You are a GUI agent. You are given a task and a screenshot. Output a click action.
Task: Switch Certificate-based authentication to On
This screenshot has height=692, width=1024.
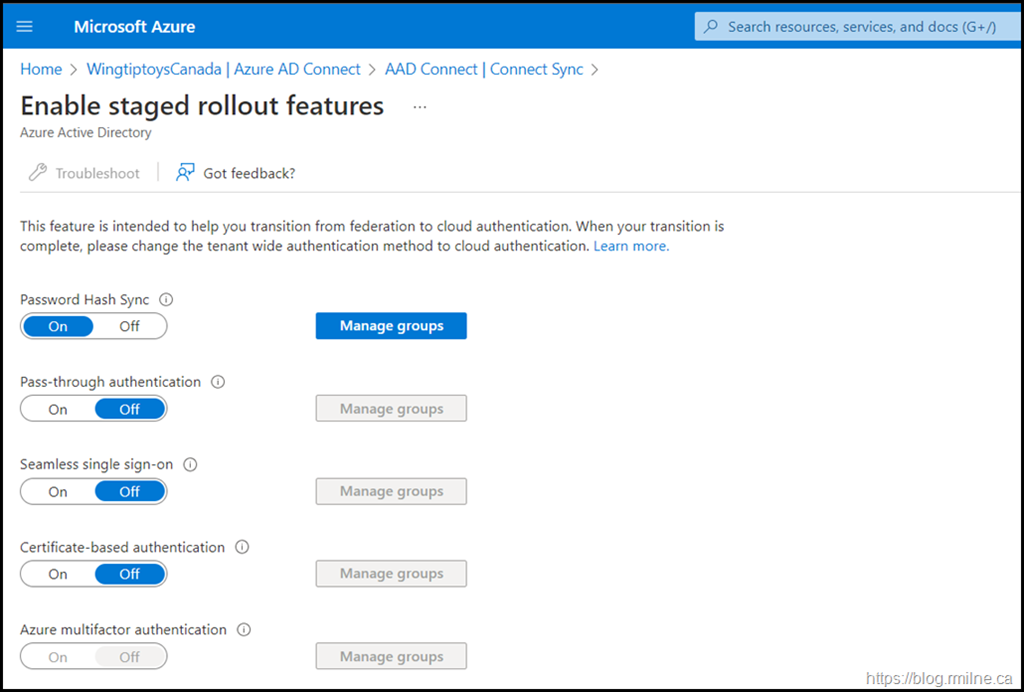pos(58,574)
